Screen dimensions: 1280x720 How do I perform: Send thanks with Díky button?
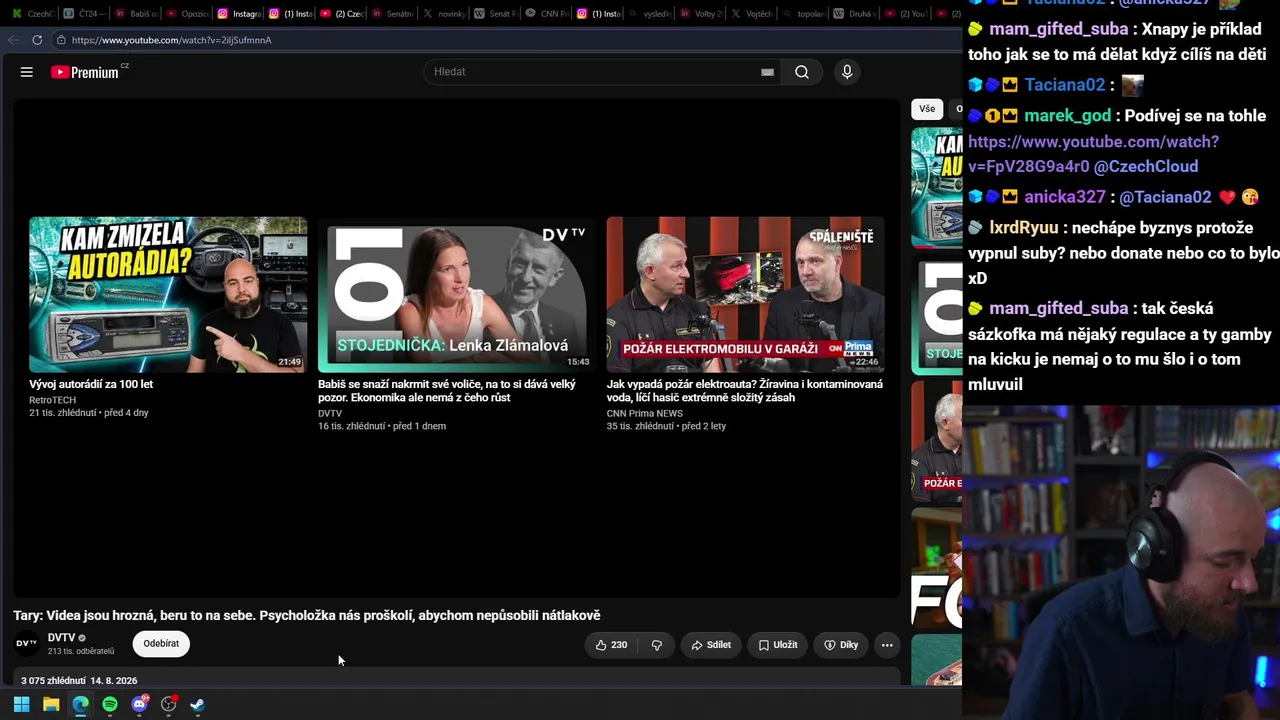[841, 645]
